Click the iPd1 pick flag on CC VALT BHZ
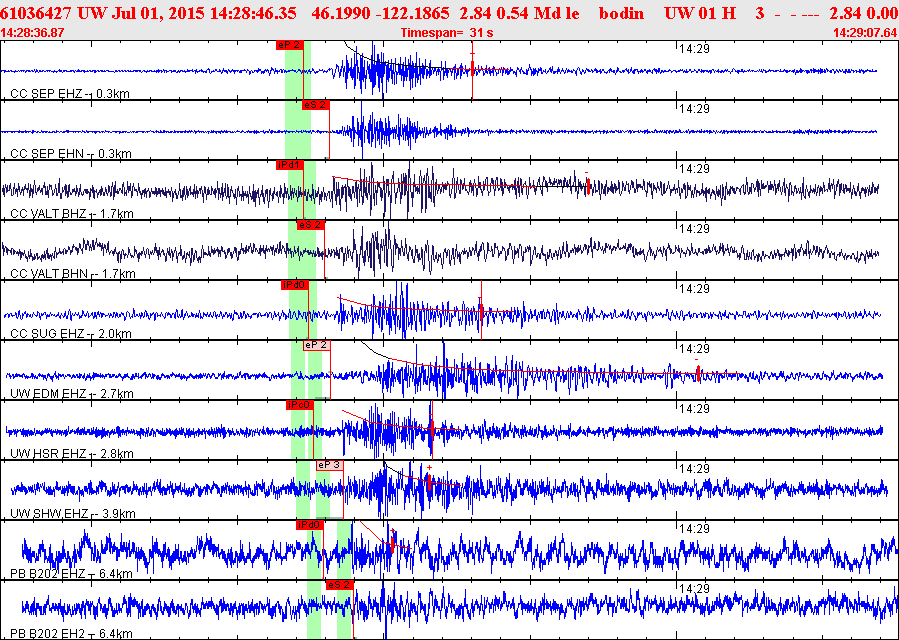Image resolution: width=899 pixels, height=640 pixels. pyautogui.click(x=289, y=165)
